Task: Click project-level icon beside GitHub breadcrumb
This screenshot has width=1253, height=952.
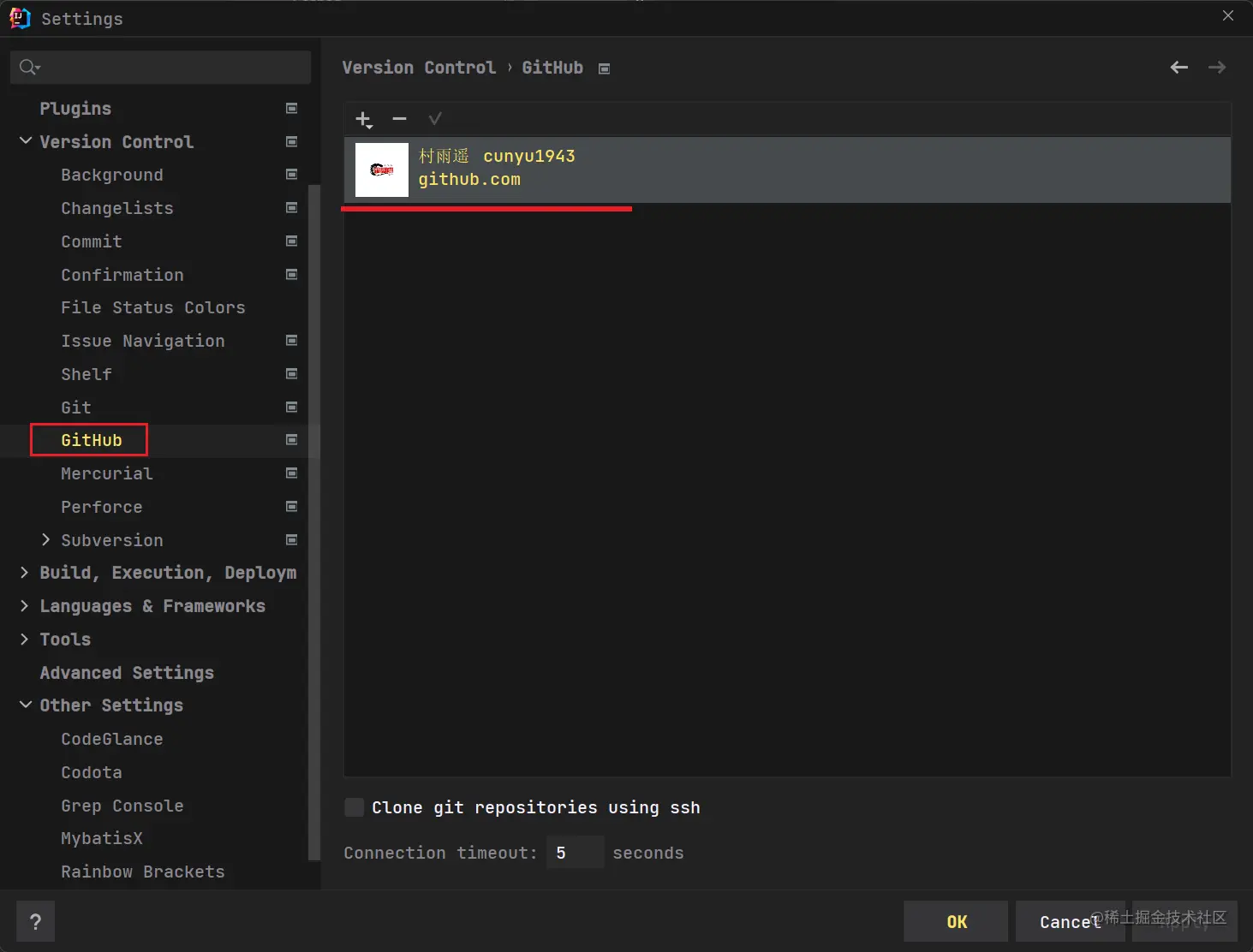Action: point(604,68)
